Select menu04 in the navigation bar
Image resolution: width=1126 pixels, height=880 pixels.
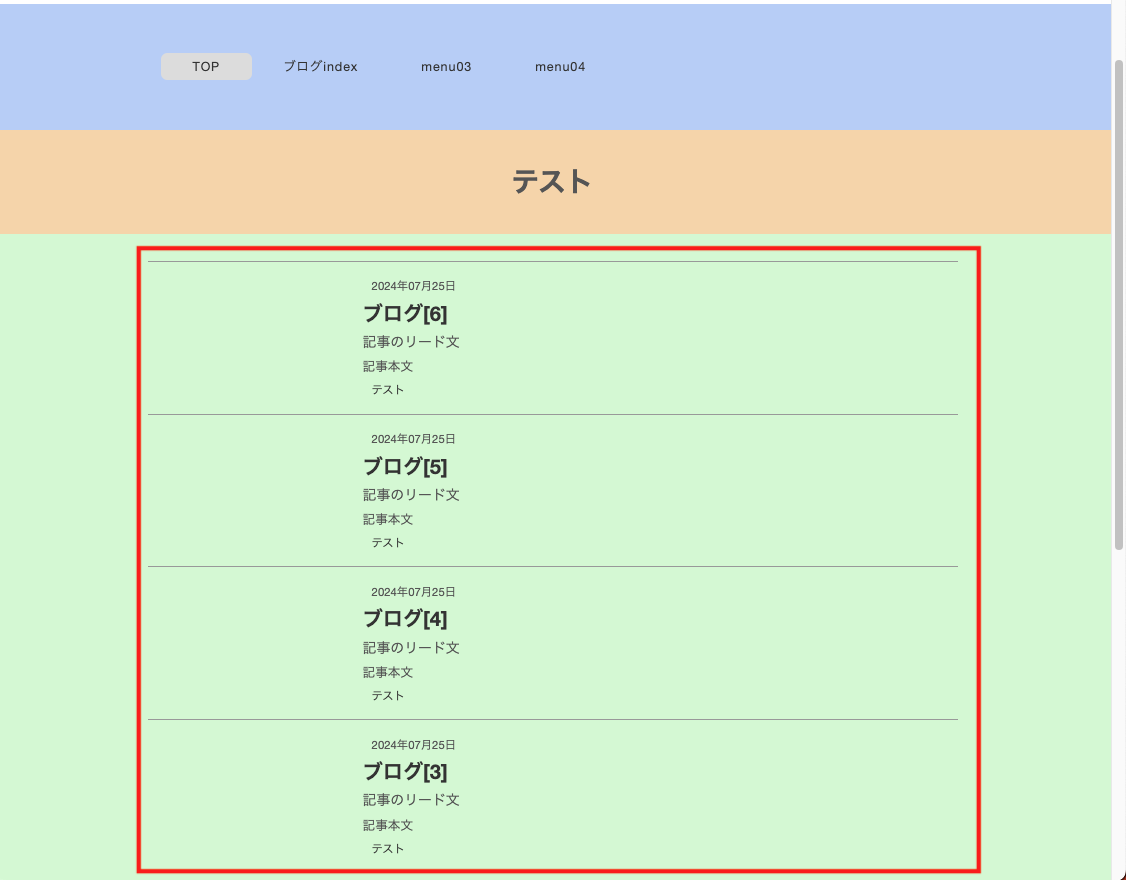pos(560,67)
